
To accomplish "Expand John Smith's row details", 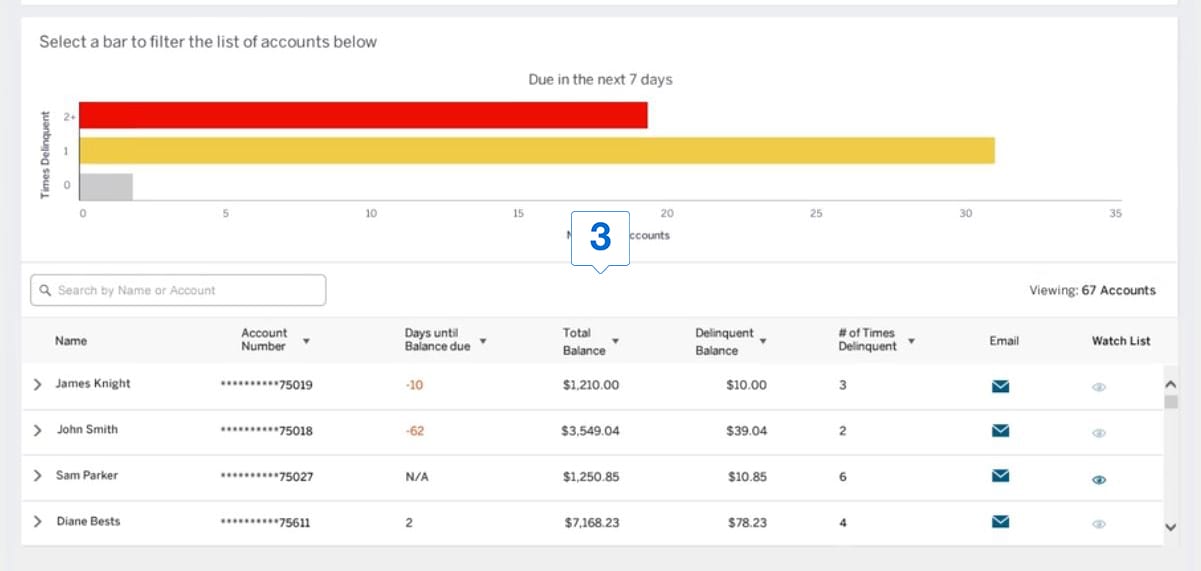I will pos(38,431).
